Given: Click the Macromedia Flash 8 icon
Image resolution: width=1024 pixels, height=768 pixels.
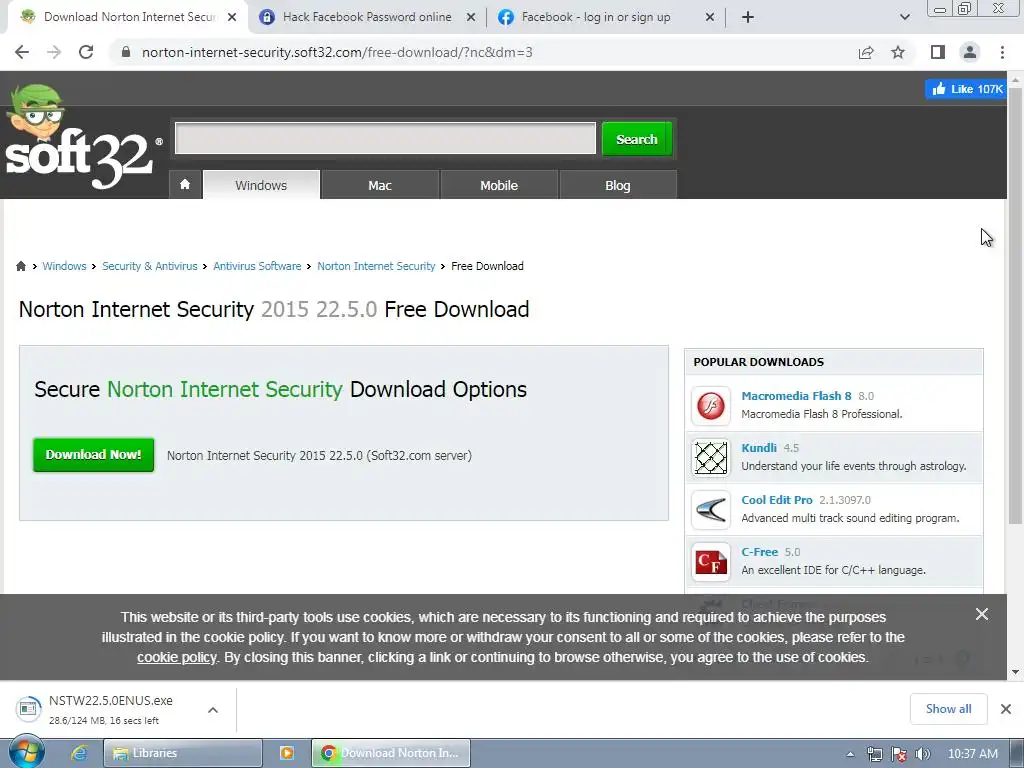Looking at the screenshot, I should pos(711,406).
